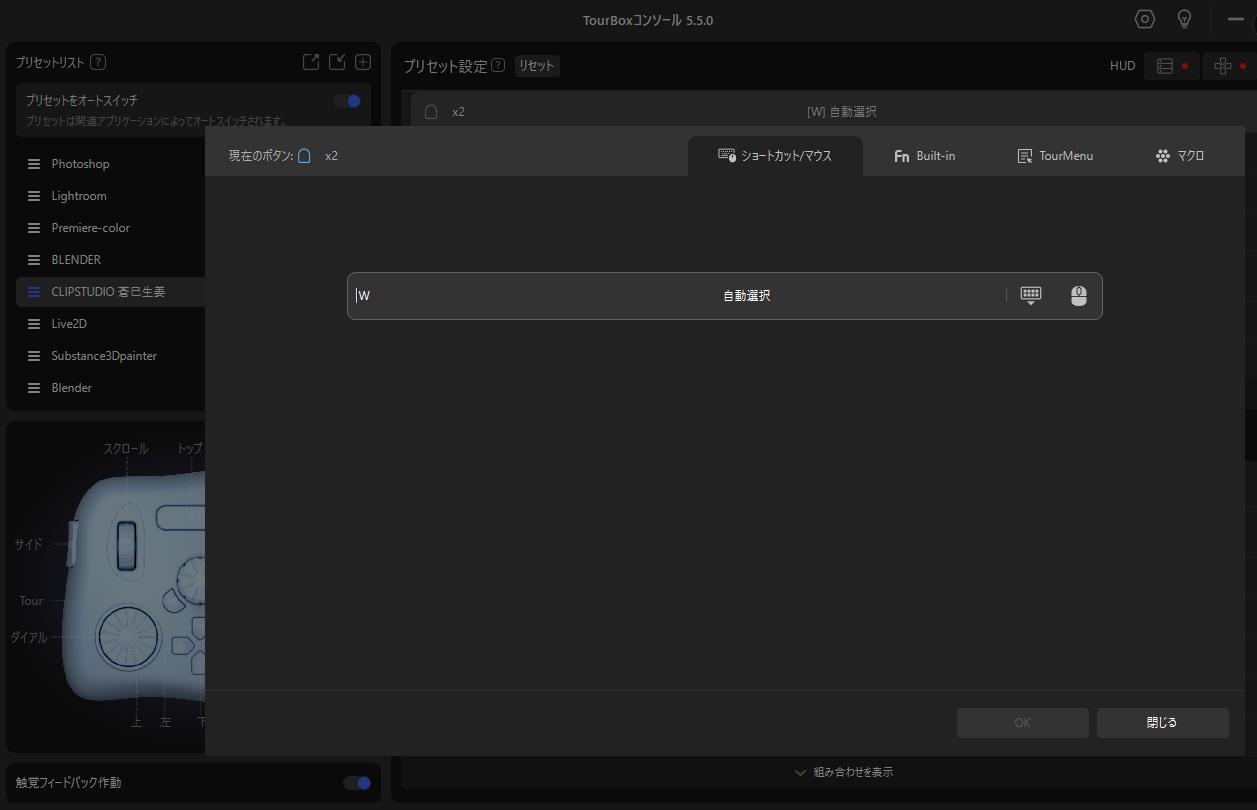Switch to the Built-in tab
Viewport: 1257px width, 810px height.
[924, 156]
